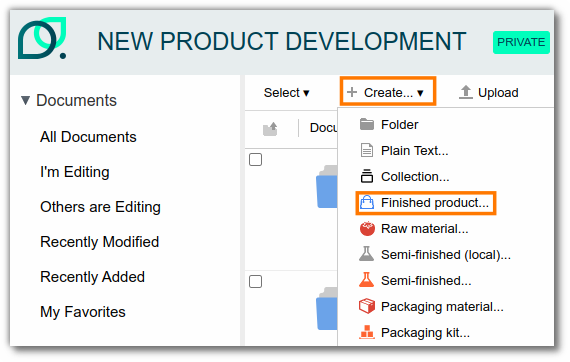
Task: Click the Upload button
Action: point(488,93)
